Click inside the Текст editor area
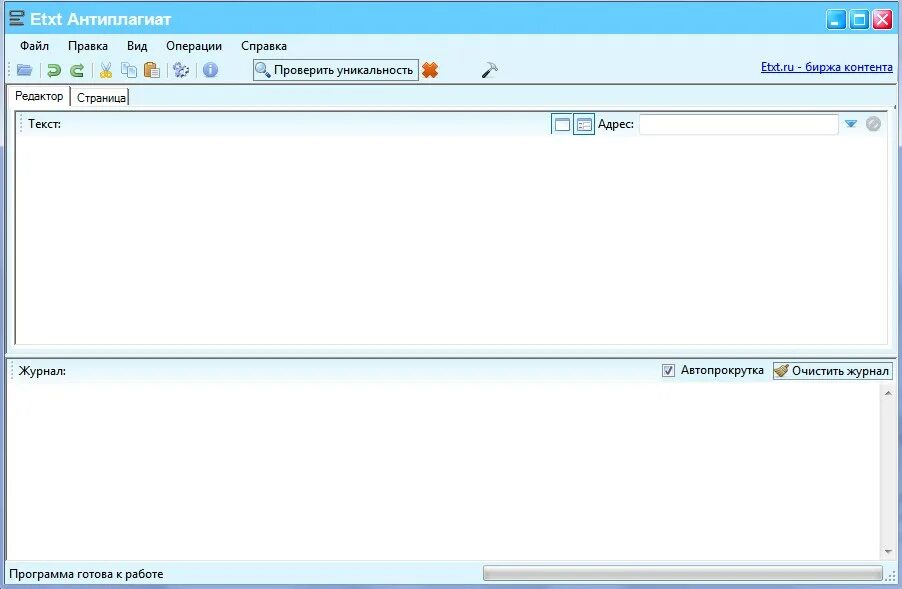Image resolution: width=902 pixels, height=589 pixels. (451, 240)
